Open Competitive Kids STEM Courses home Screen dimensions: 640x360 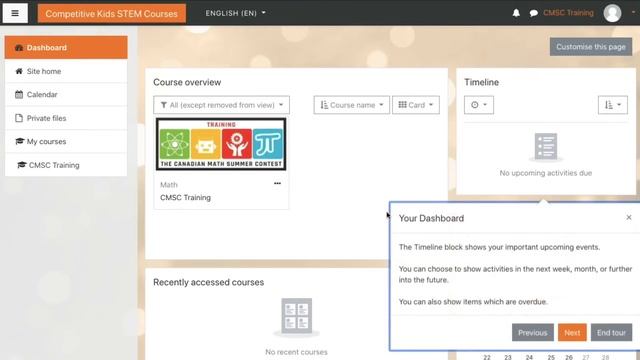(x=111, y=13)
